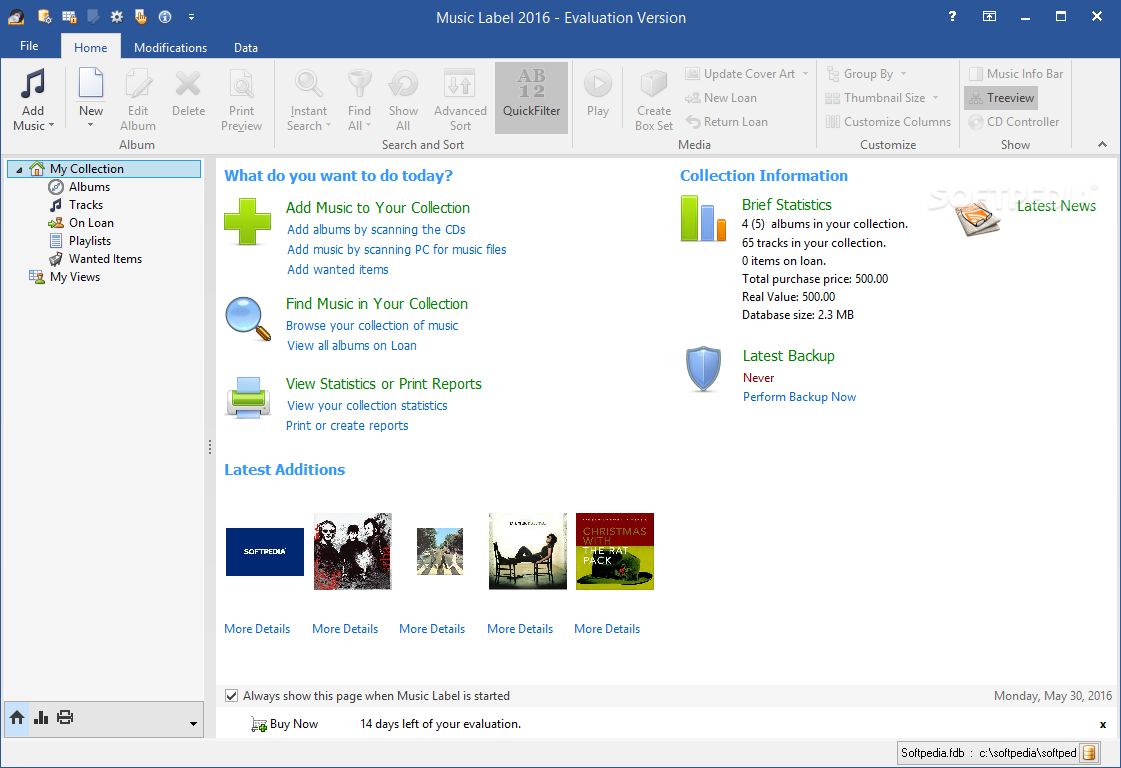Screen dimensions: 1121x768
Task: Click Add music by scanning PC link
Action: coord(397,250)
